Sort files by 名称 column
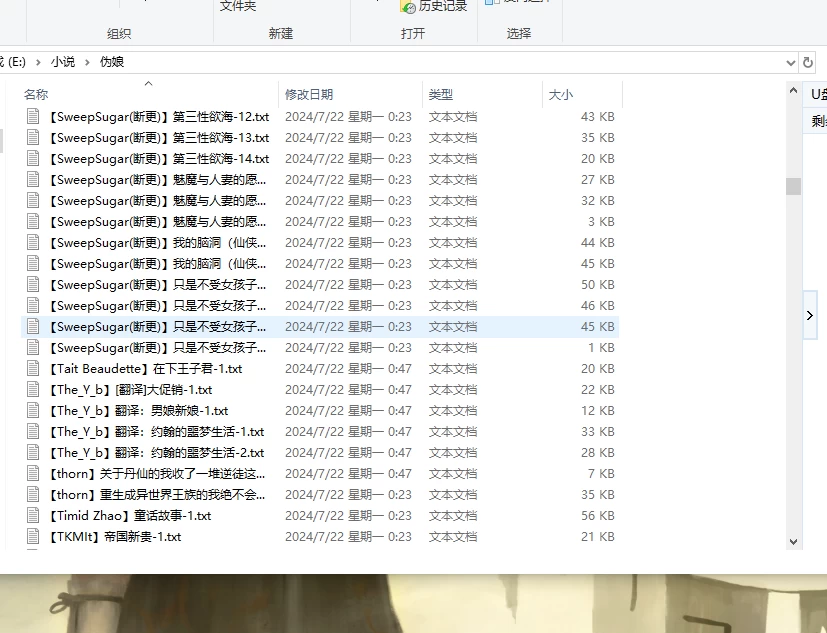Screen dimensions: 827x633 pos(36,94)
